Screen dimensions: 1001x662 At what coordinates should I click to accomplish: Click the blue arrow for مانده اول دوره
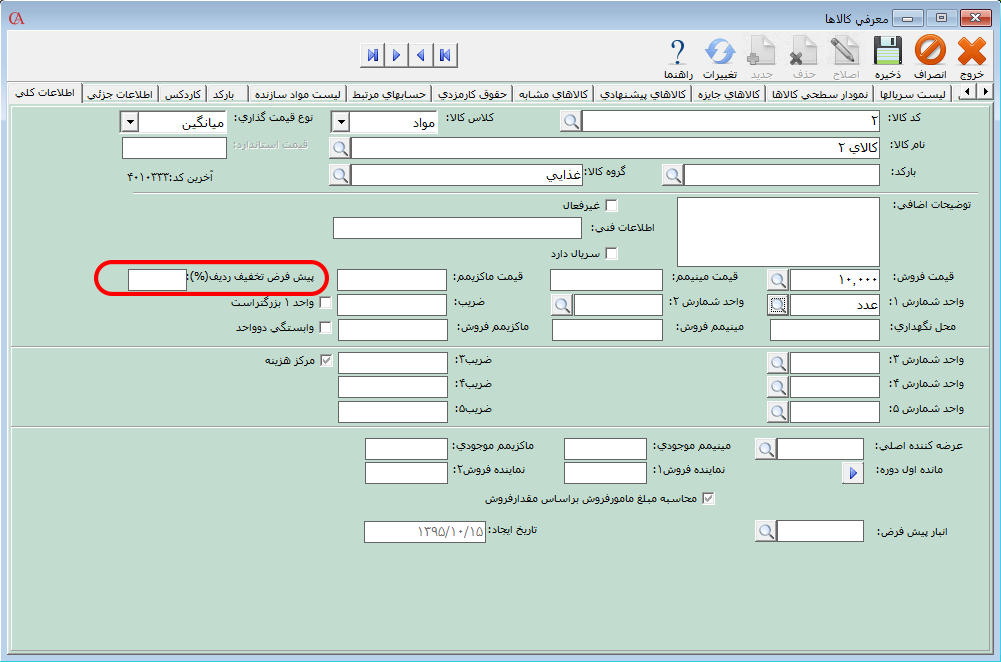[852, 474]
